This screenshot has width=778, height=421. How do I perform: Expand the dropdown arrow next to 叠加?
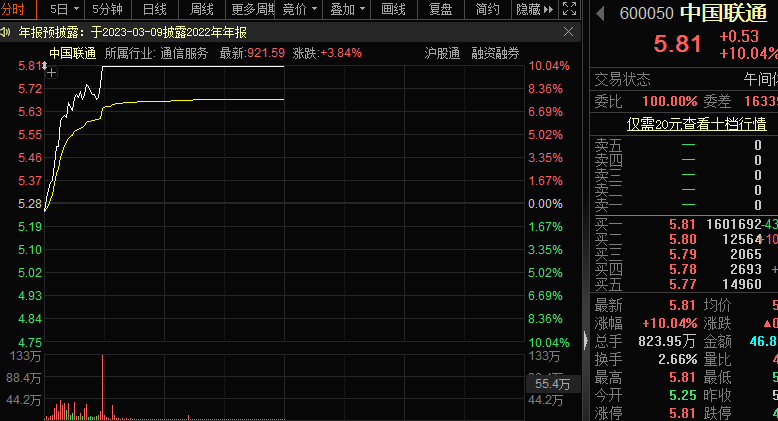(362, 9)
